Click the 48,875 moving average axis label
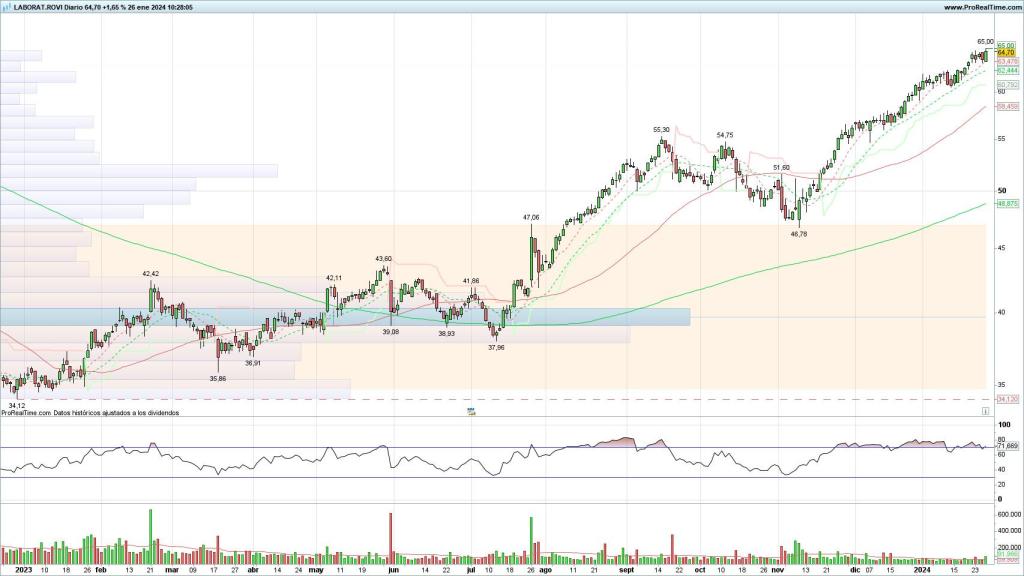The image size is (1024, 576). click(x=1007, y=204)
